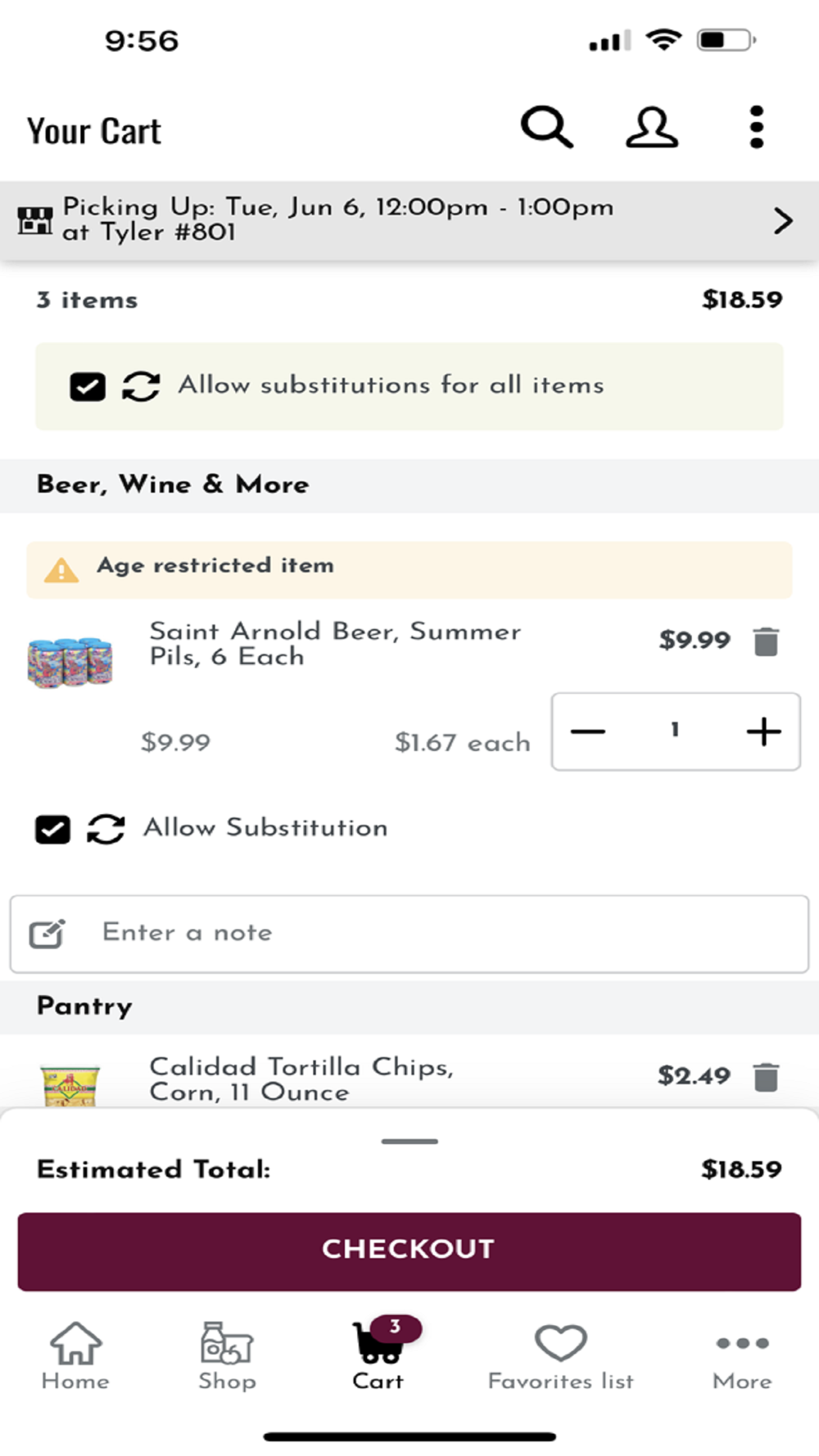This screenshot has height=1456, width=819.
Task: Delete Saint Arnold Beer with trash icon
Action: (x=766, y=642)
